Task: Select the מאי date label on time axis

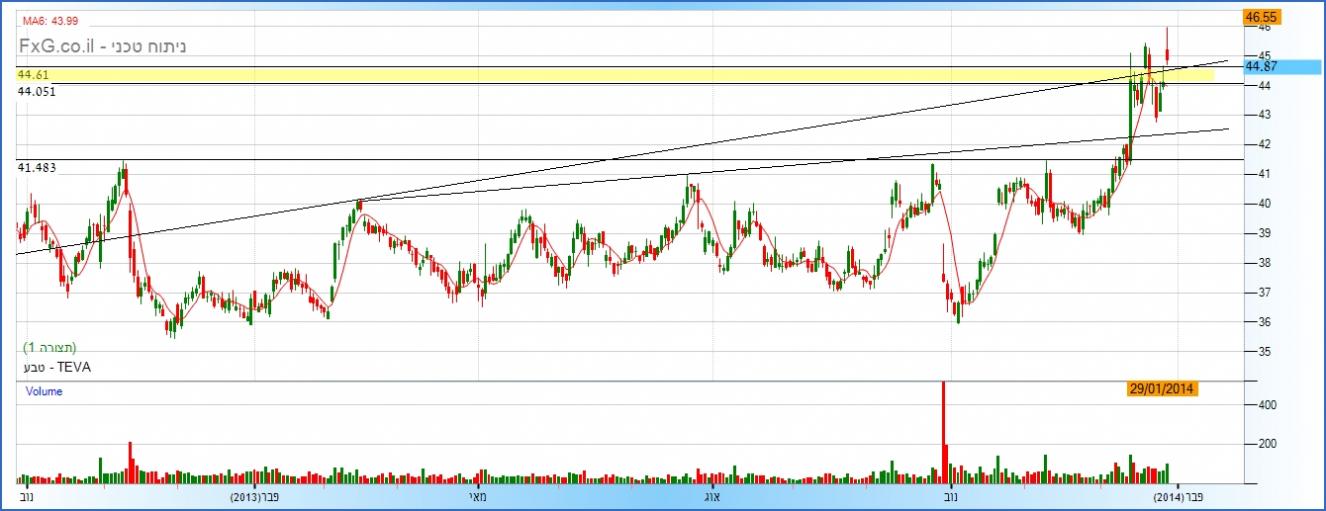Action: [x=477, y=497]
